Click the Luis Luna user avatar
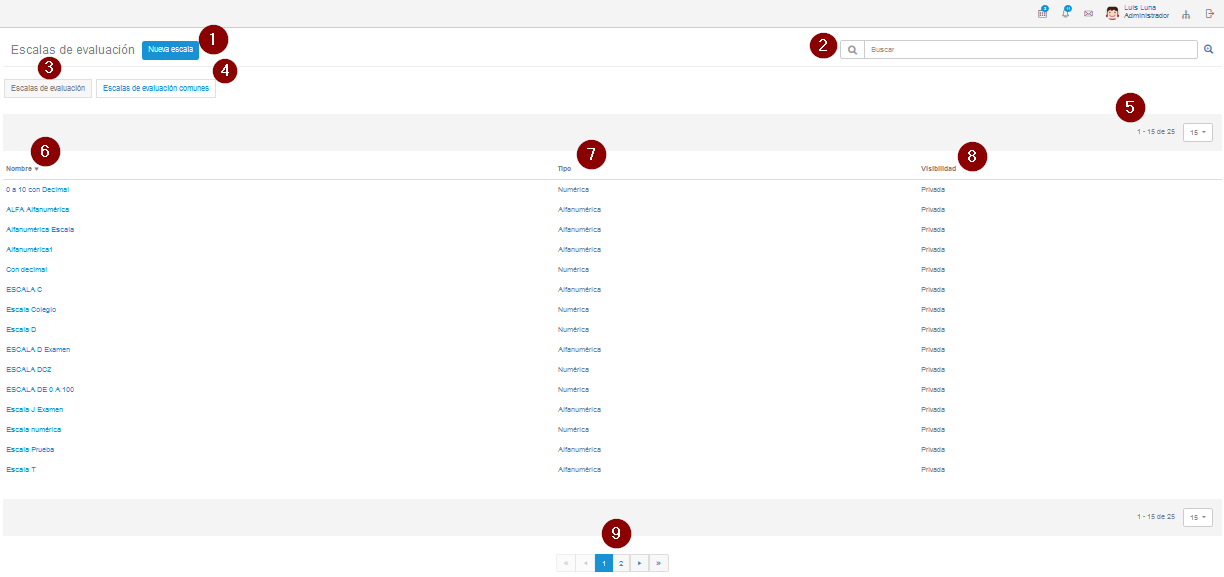Image resolution: width=1224 pixels, height=577 pixels. pos(1111,13)
